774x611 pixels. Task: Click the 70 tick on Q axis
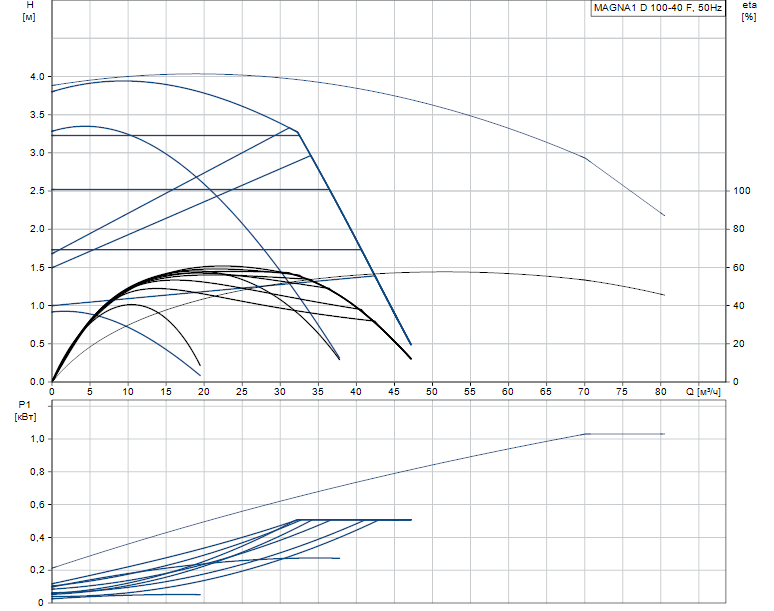click(x=584, y=392)
